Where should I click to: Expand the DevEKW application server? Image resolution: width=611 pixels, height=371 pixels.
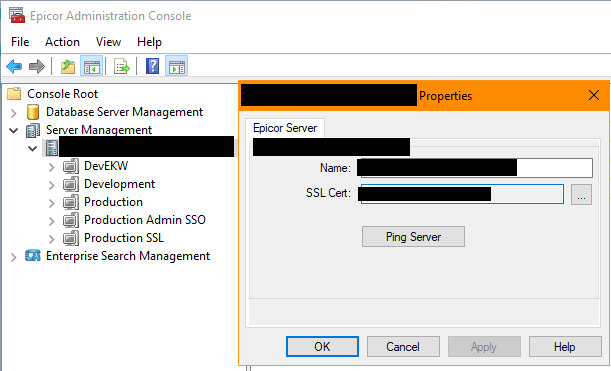point(51,168)
